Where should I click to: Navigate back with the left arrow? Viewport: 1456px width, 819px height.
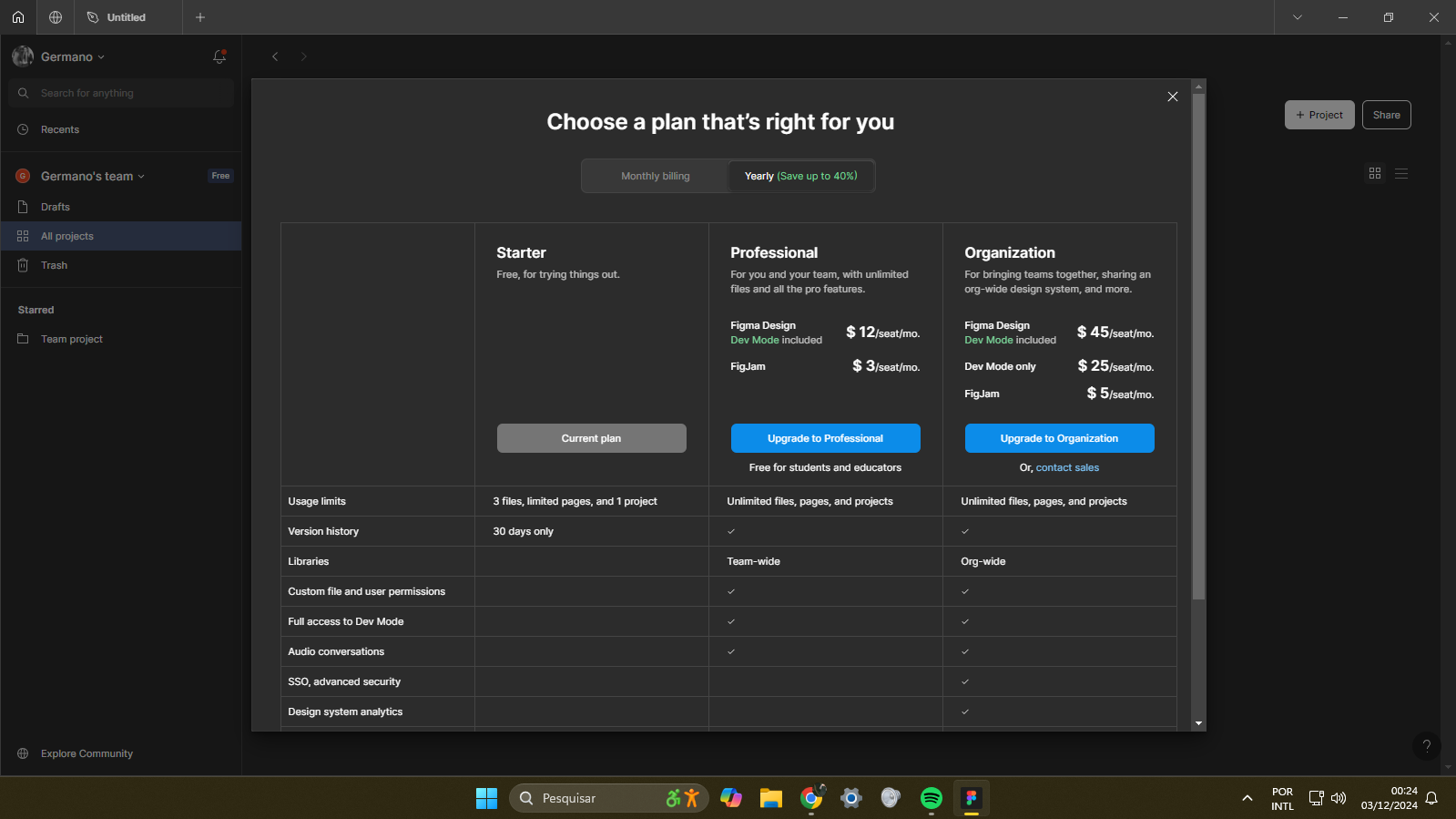pyautogui.click(x=275, y=56)
